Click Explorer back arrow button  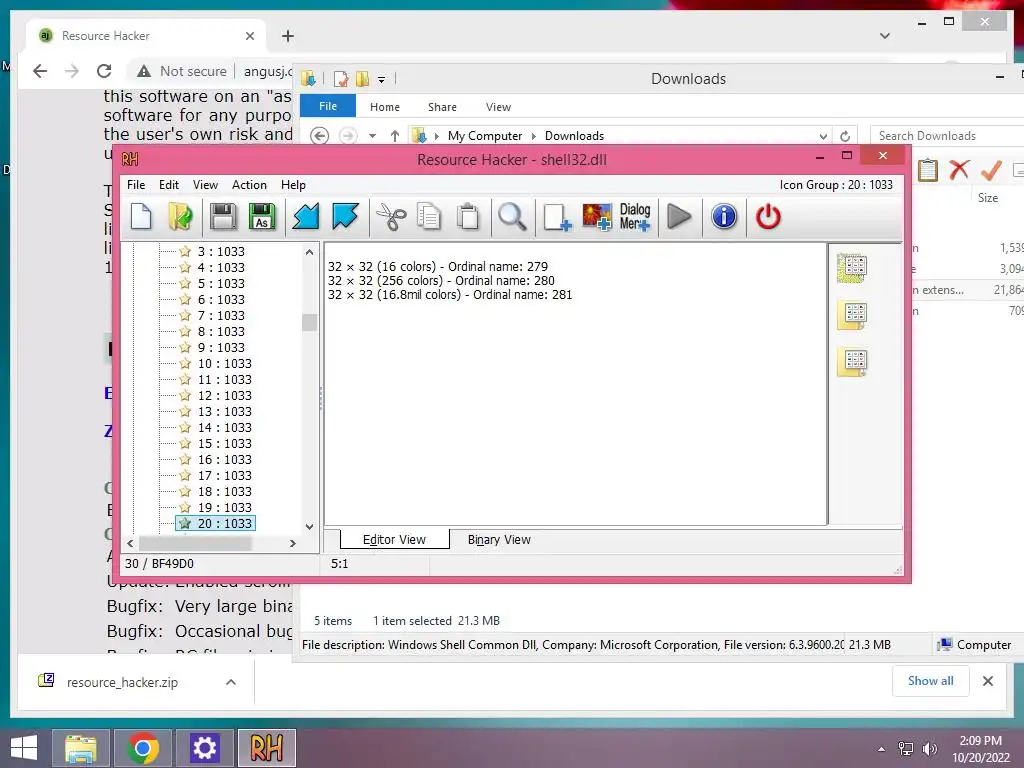coord(319,136)
